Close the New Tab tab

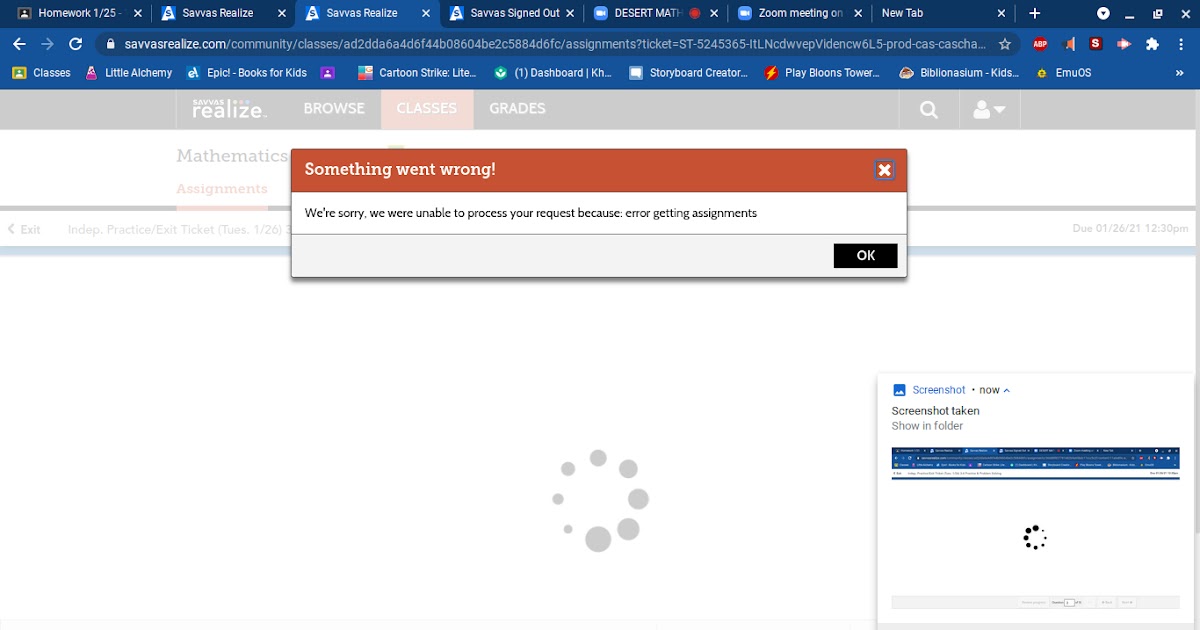[1002, 13]
